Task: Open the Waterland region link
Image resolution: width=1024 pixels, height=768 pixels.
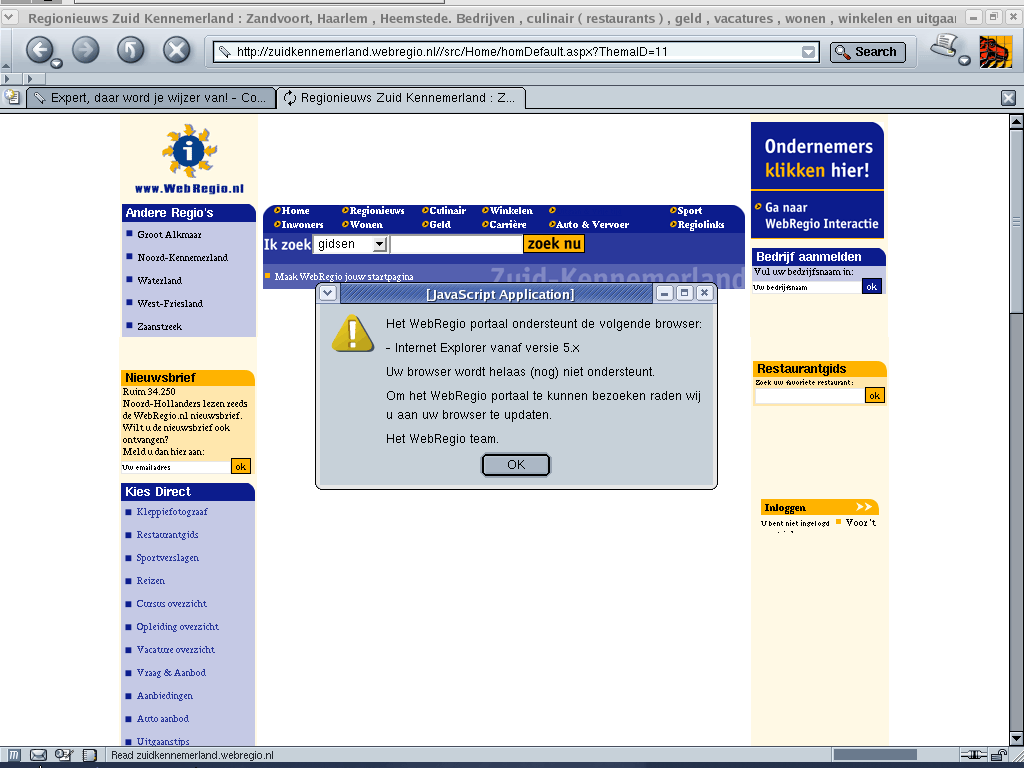Action: pyautogui.click(x=159, y=280)
